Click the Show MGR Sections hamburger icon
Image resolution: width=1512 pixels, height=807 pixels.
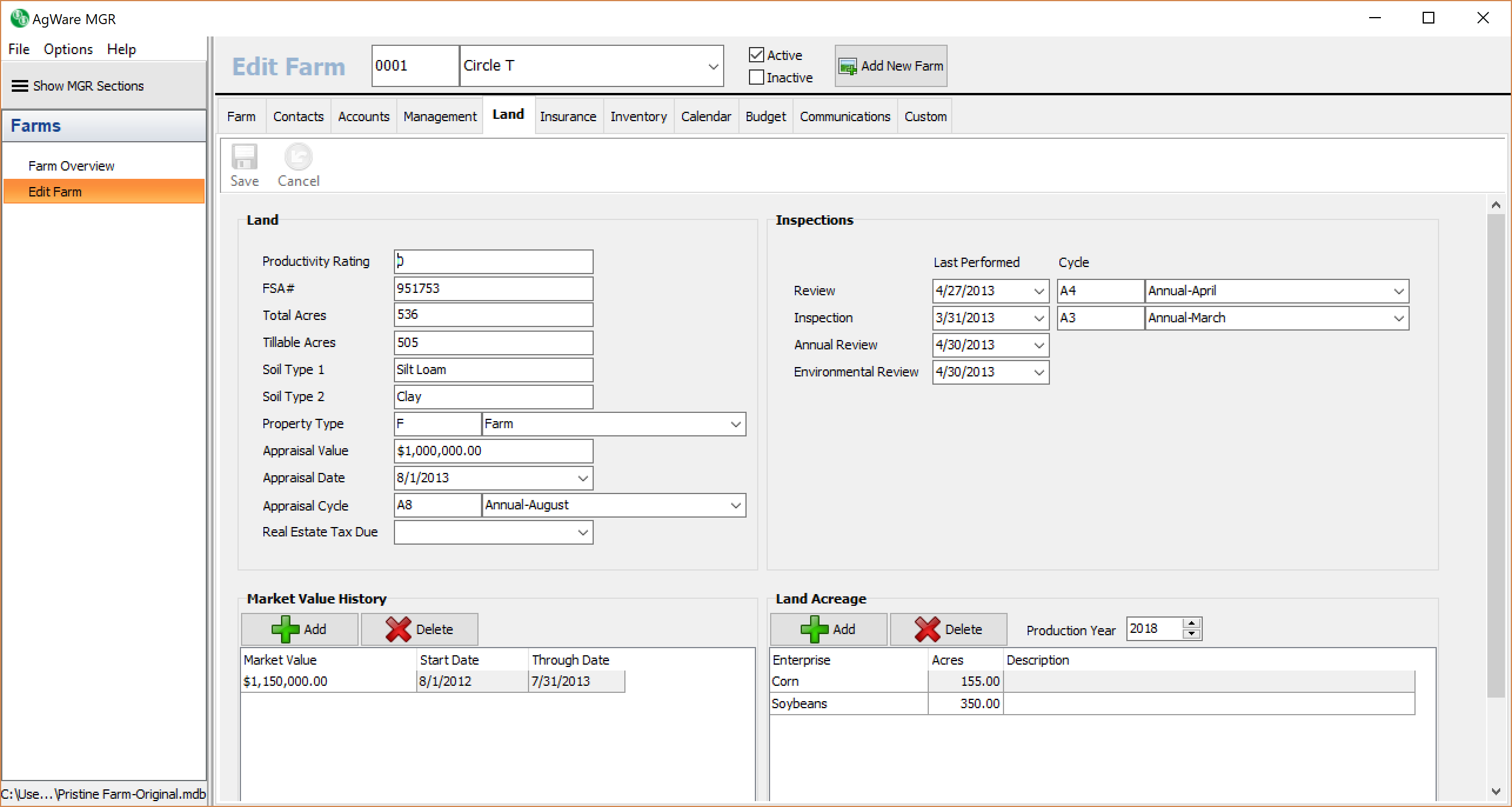(x=20, y=86)
